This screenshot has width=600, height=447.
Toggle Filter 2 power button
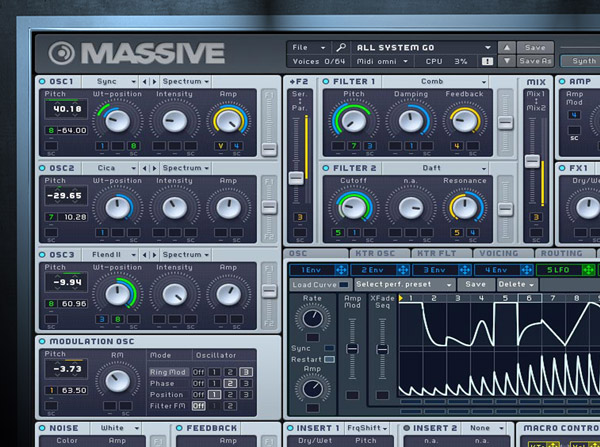[326, 168]
